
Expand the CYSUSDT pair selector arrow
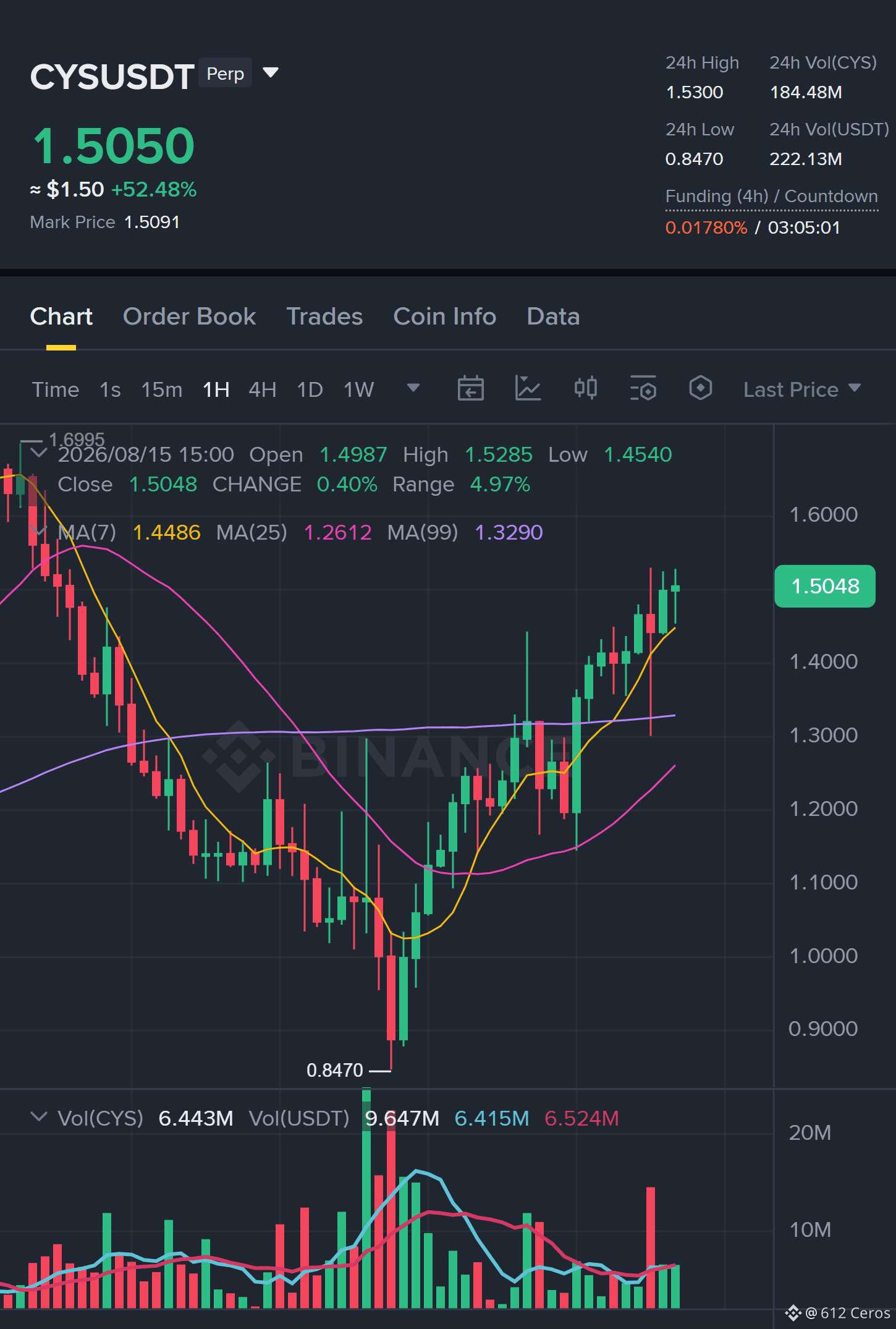point(271,73)
